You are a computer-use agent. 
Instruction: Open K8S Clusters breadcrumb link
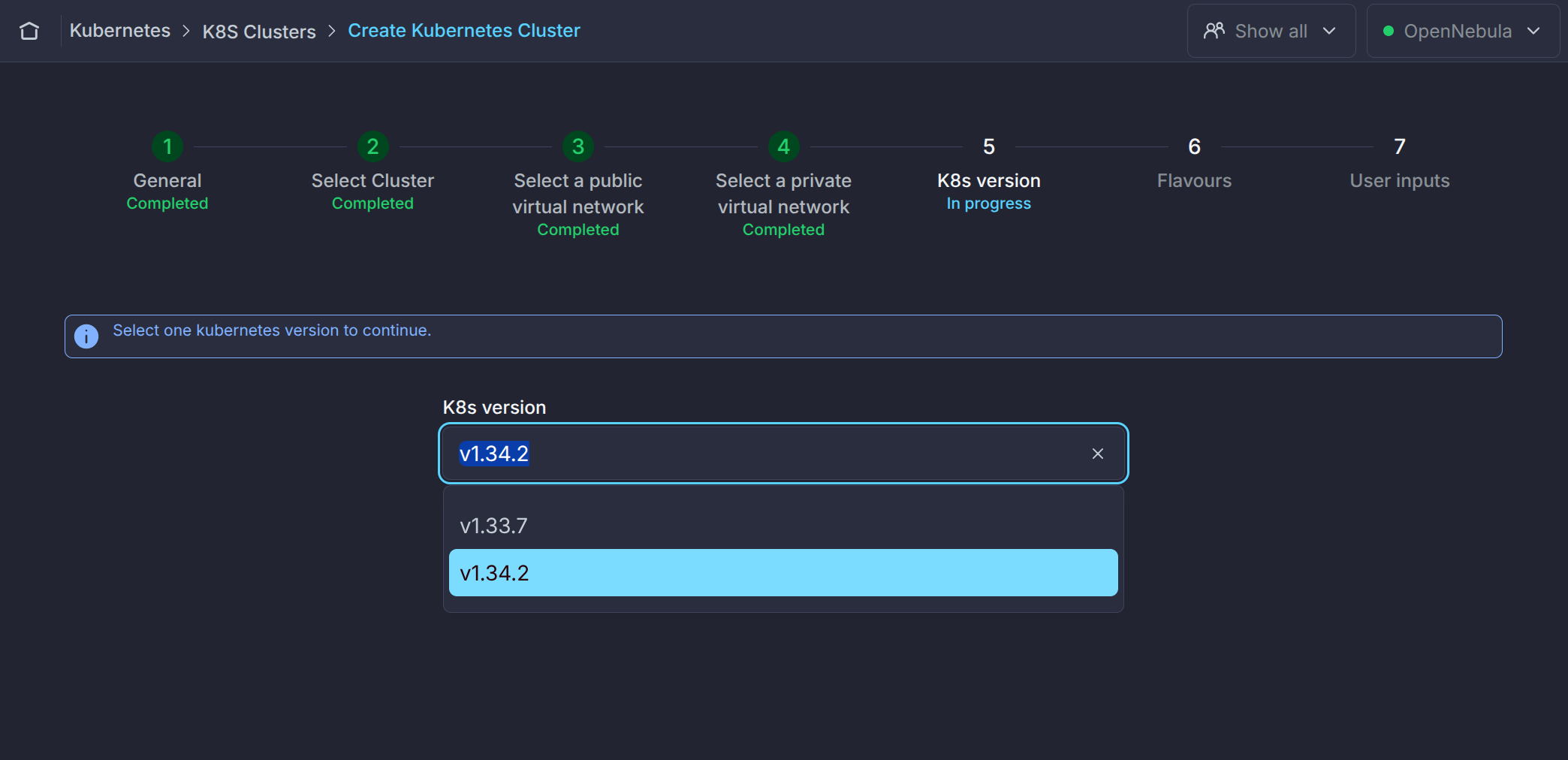(259, 32)
